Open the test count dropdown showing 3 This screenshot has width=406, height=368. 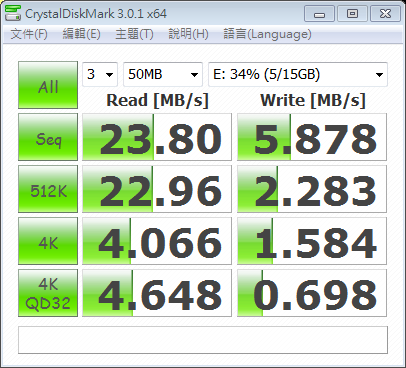(100, 74)
